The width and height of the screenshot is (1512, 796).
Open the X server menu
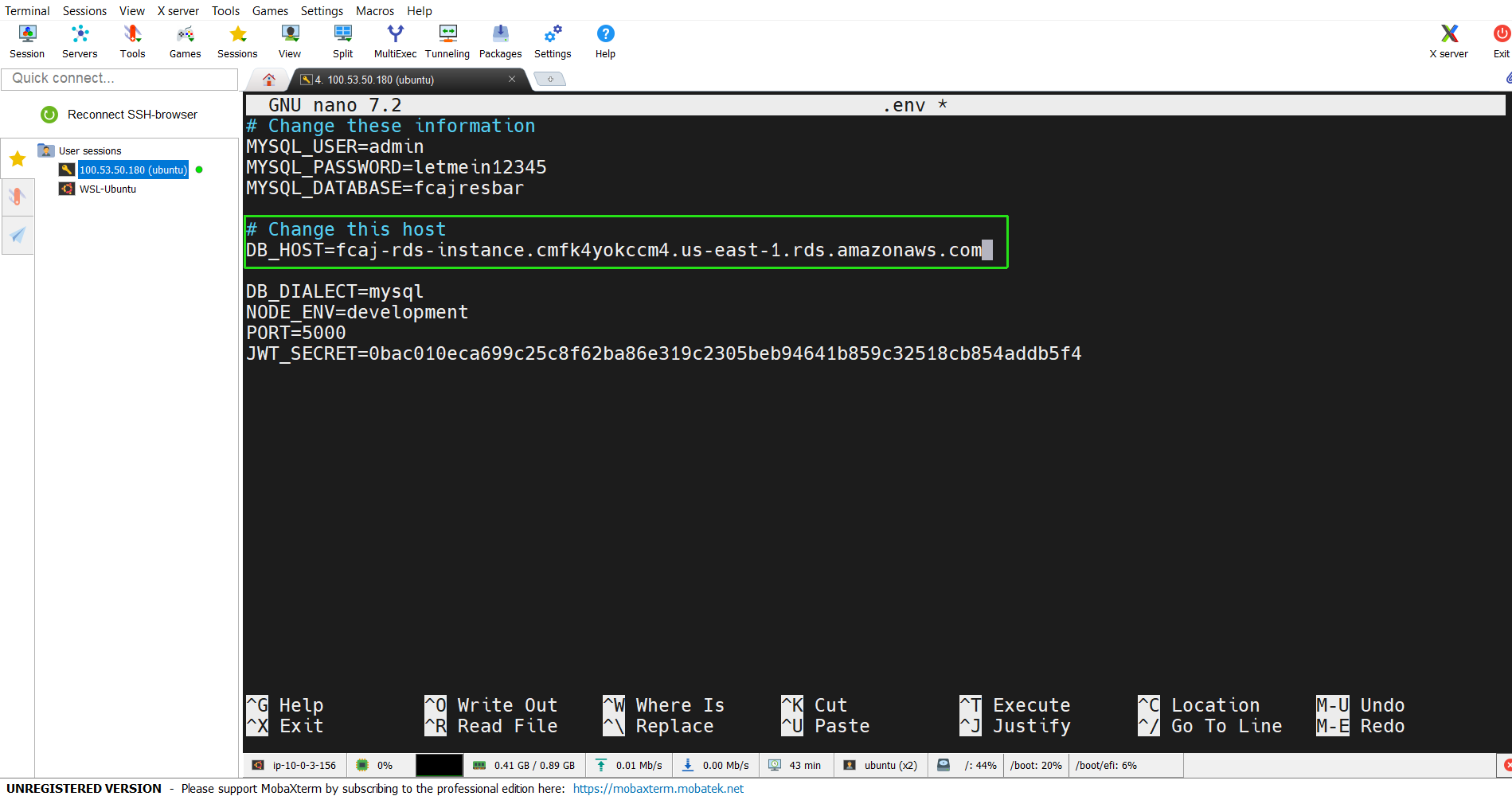coord(178,10)
